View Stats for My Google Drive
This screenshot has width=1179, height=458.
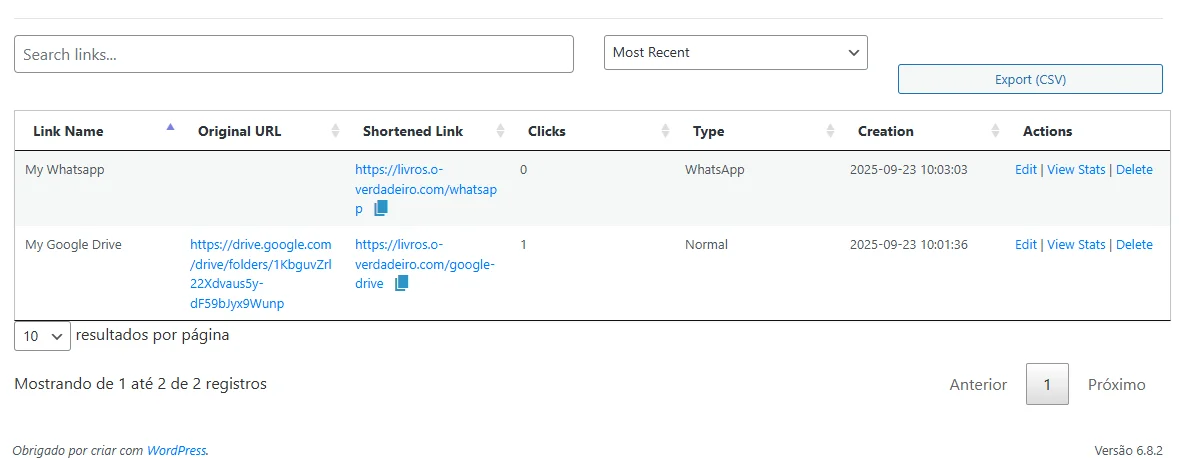click(1076, 244)
